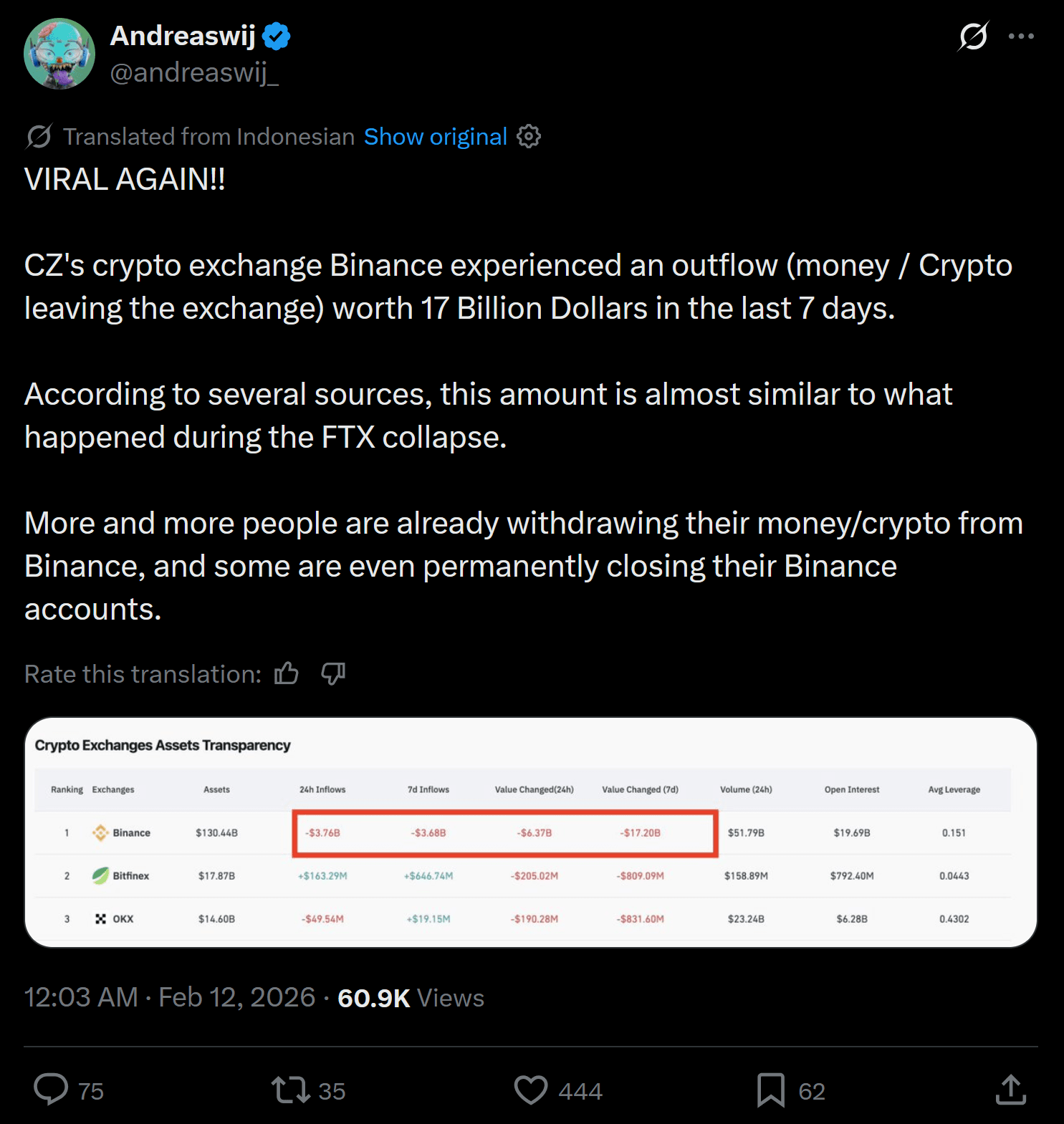Like the post with the heart icon
Image resolution: width=1064 pixels, height=1124 pixels.
pyautogui.click(x=531, y=1090)
